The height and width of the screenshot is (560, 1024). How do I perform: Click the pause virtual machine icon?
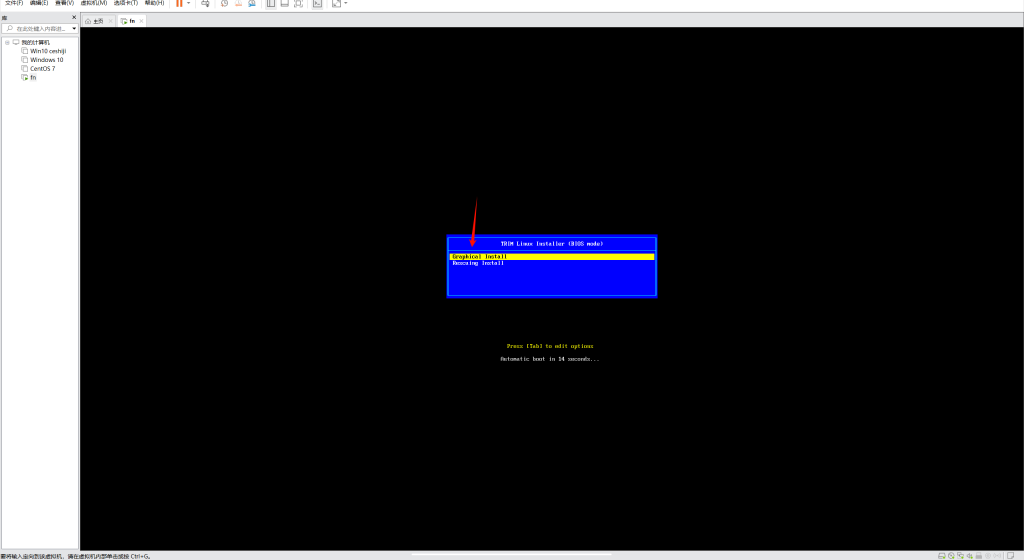[179, 4]
